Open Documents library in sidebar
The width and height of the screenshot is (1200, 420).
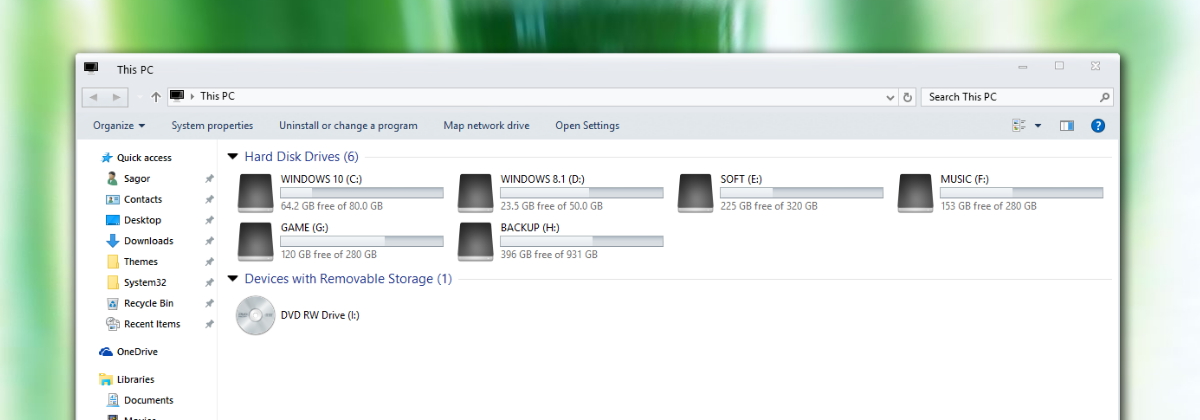click(x=148, y=400)
